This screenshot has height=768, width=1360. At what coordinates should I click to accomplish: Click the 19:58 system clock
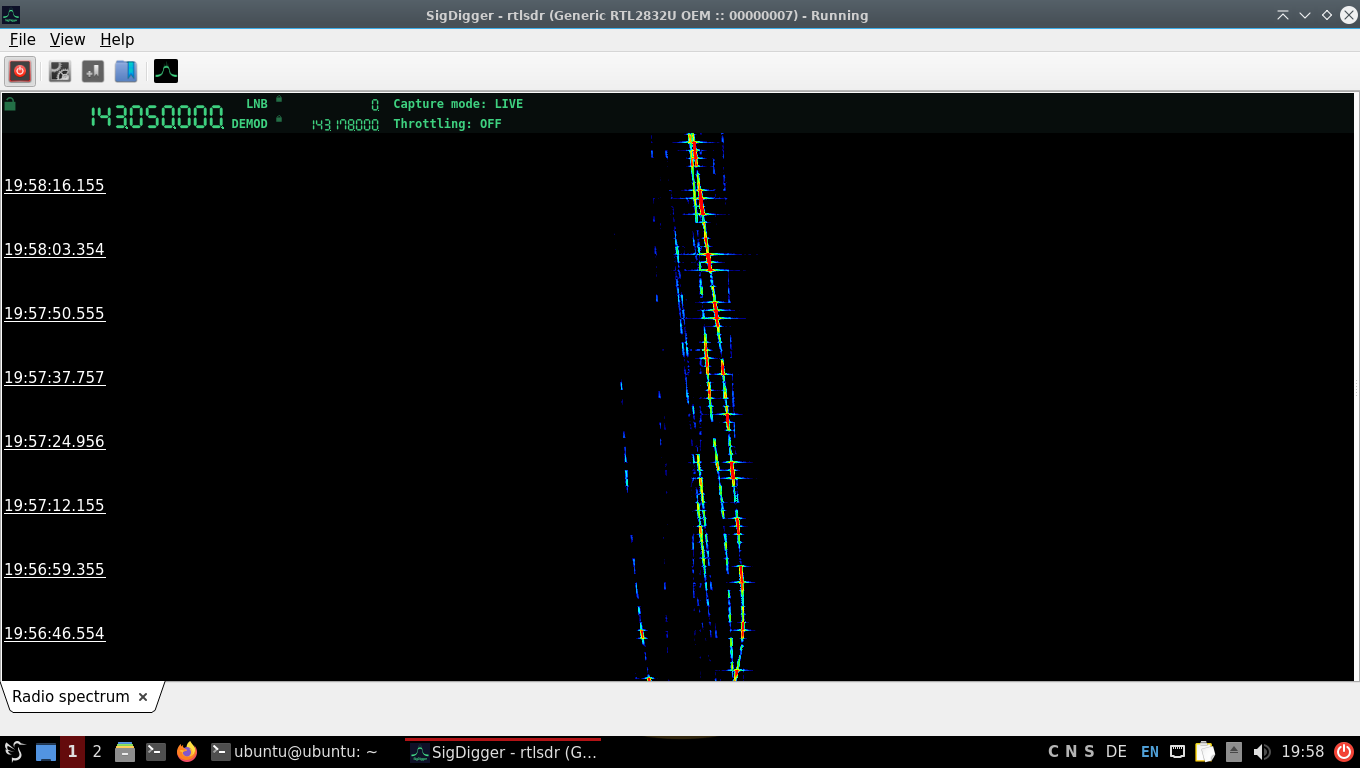tap(1302, 752)
